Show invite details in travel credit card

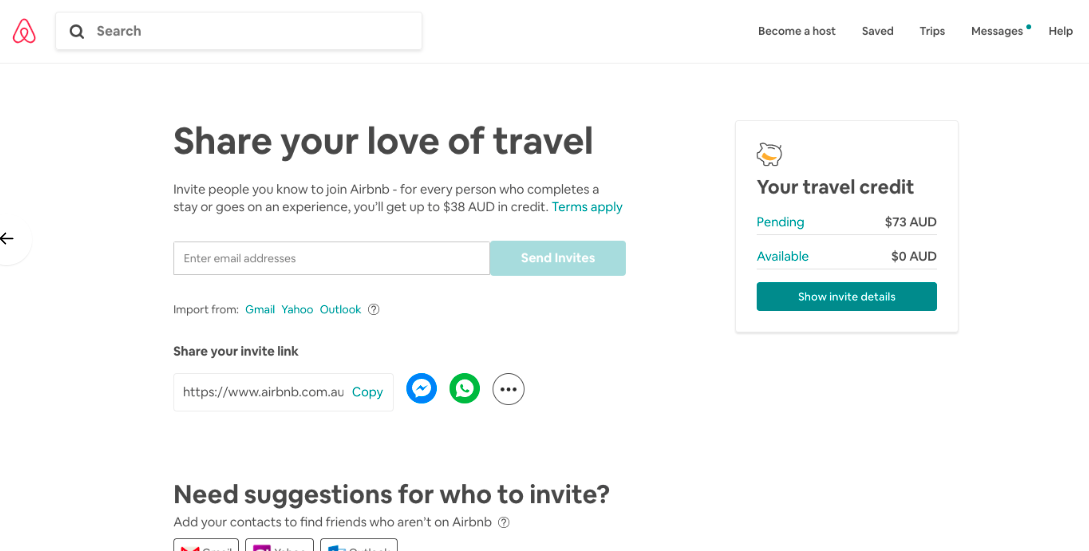847,297
